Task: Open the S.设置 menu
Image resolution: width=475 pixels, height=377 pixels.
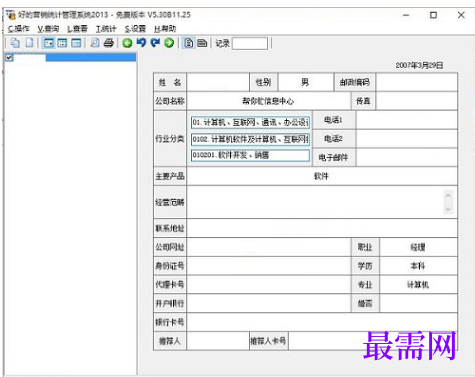Action: click(x=135, y=29)
